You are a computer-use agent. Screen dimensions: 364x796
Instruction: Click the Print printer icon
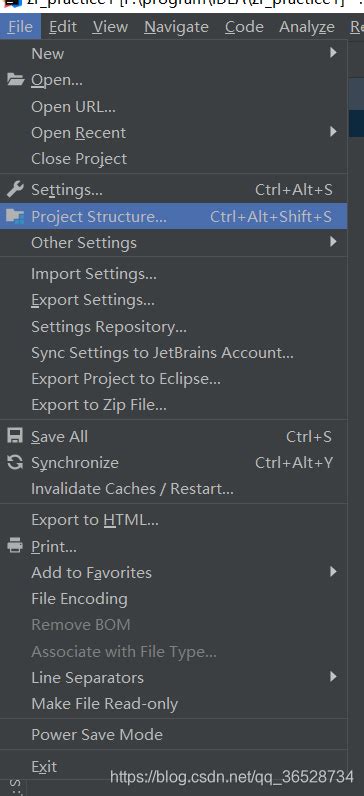(x=15, y=546)
